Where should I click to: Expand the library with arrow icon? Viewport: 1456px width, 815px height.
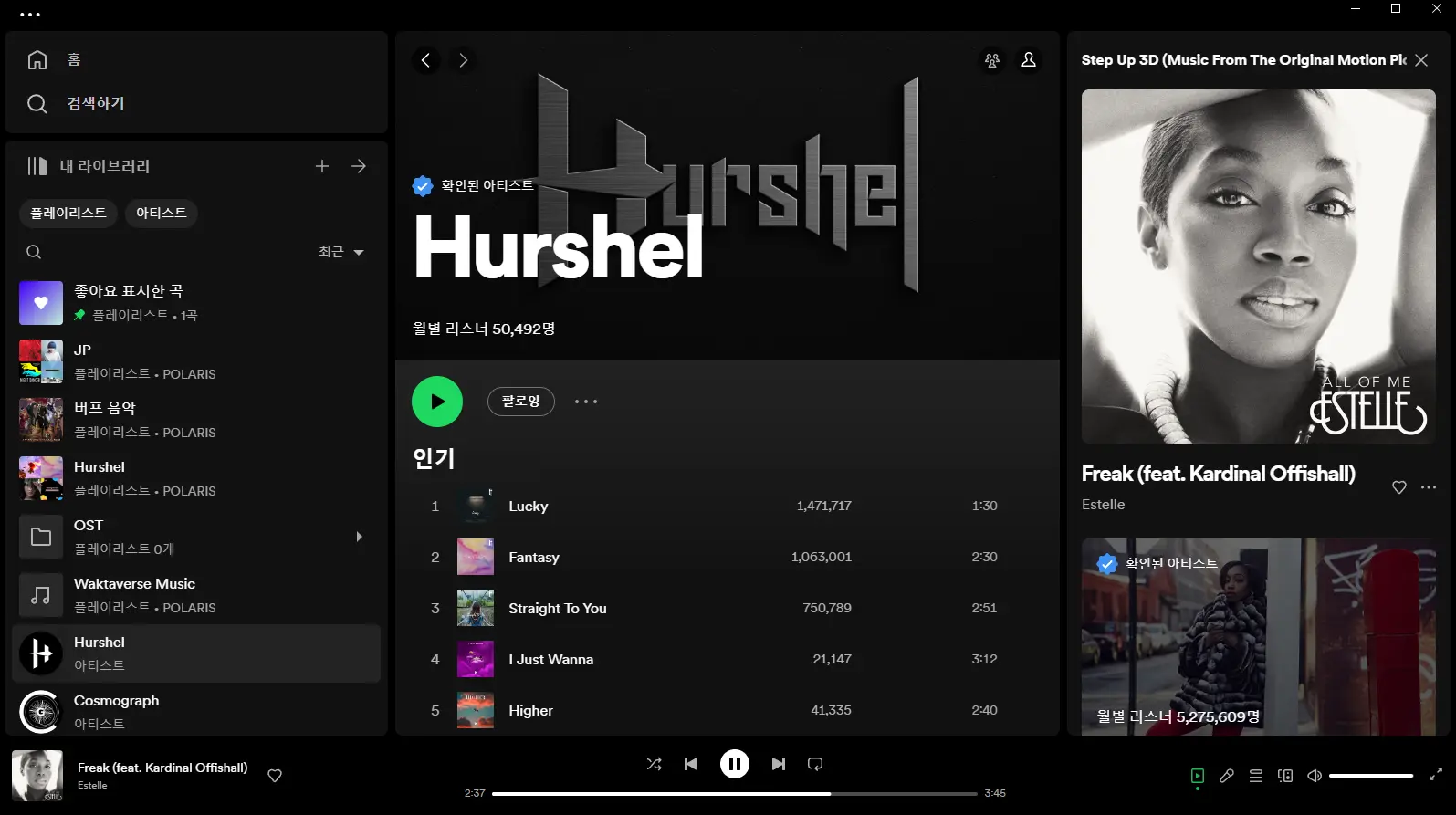[359, 166]
